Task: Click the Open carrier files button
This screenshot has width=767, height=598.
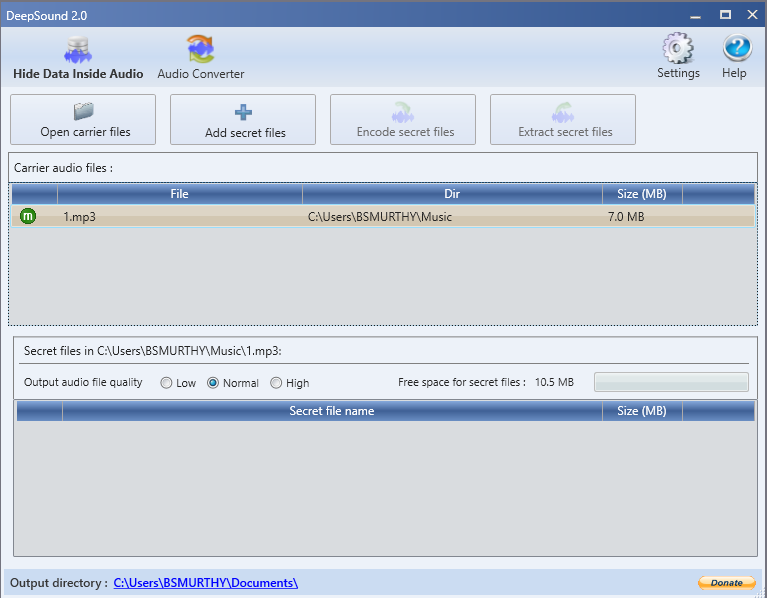Action: point(83,120)
